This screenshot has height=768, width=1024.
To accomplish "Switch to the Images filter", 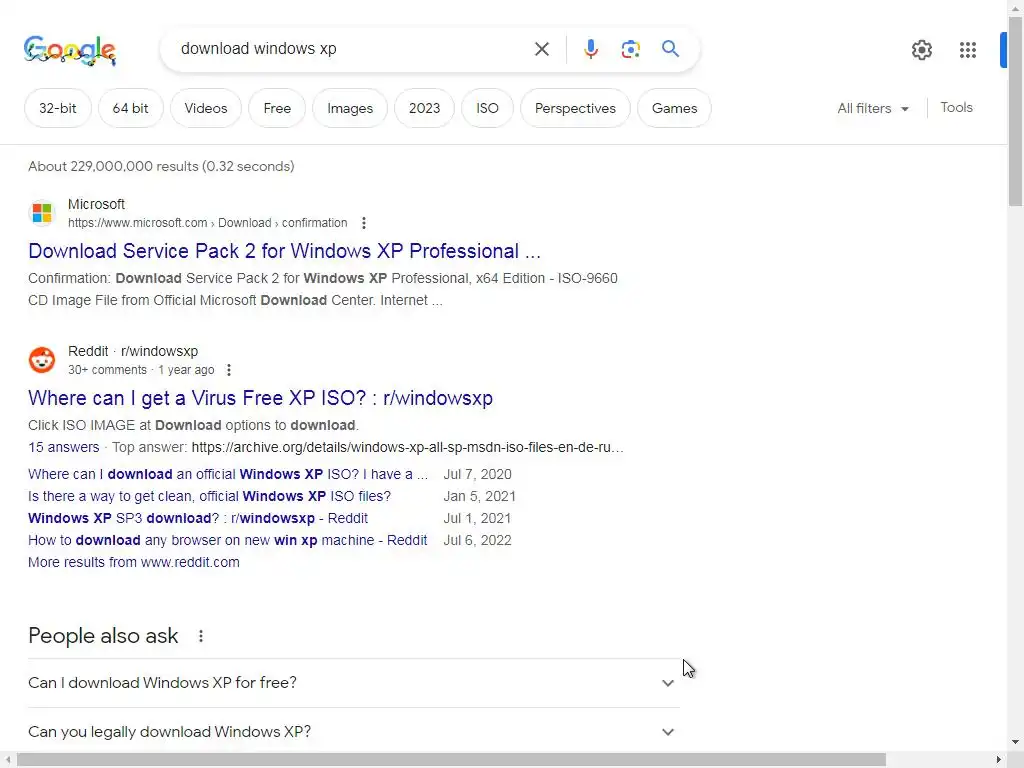I will pos(350,108).
